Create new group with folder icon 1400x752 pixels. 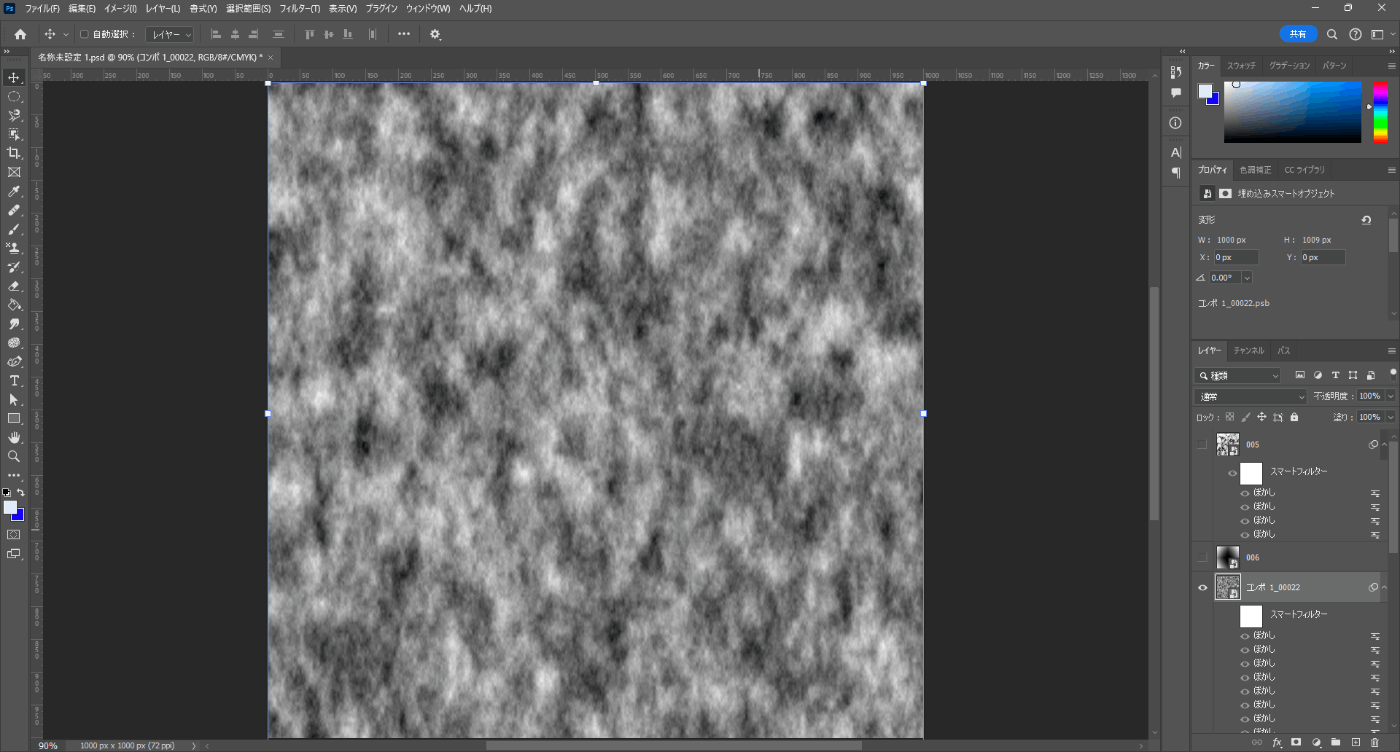(1335, 743)
